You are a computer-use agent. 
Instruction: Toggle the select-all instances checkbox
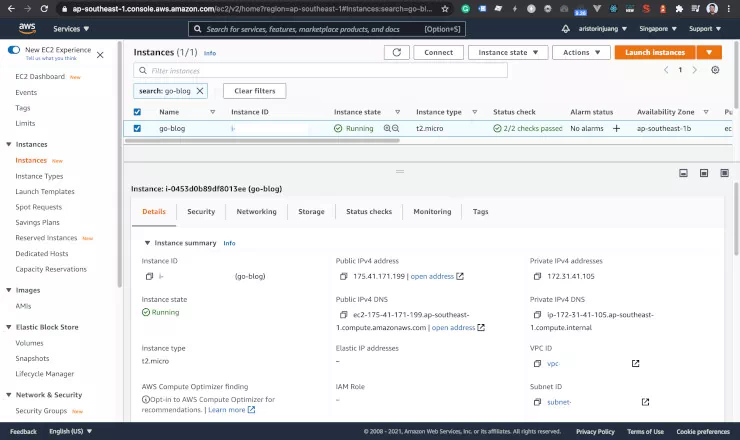(137, 112)
